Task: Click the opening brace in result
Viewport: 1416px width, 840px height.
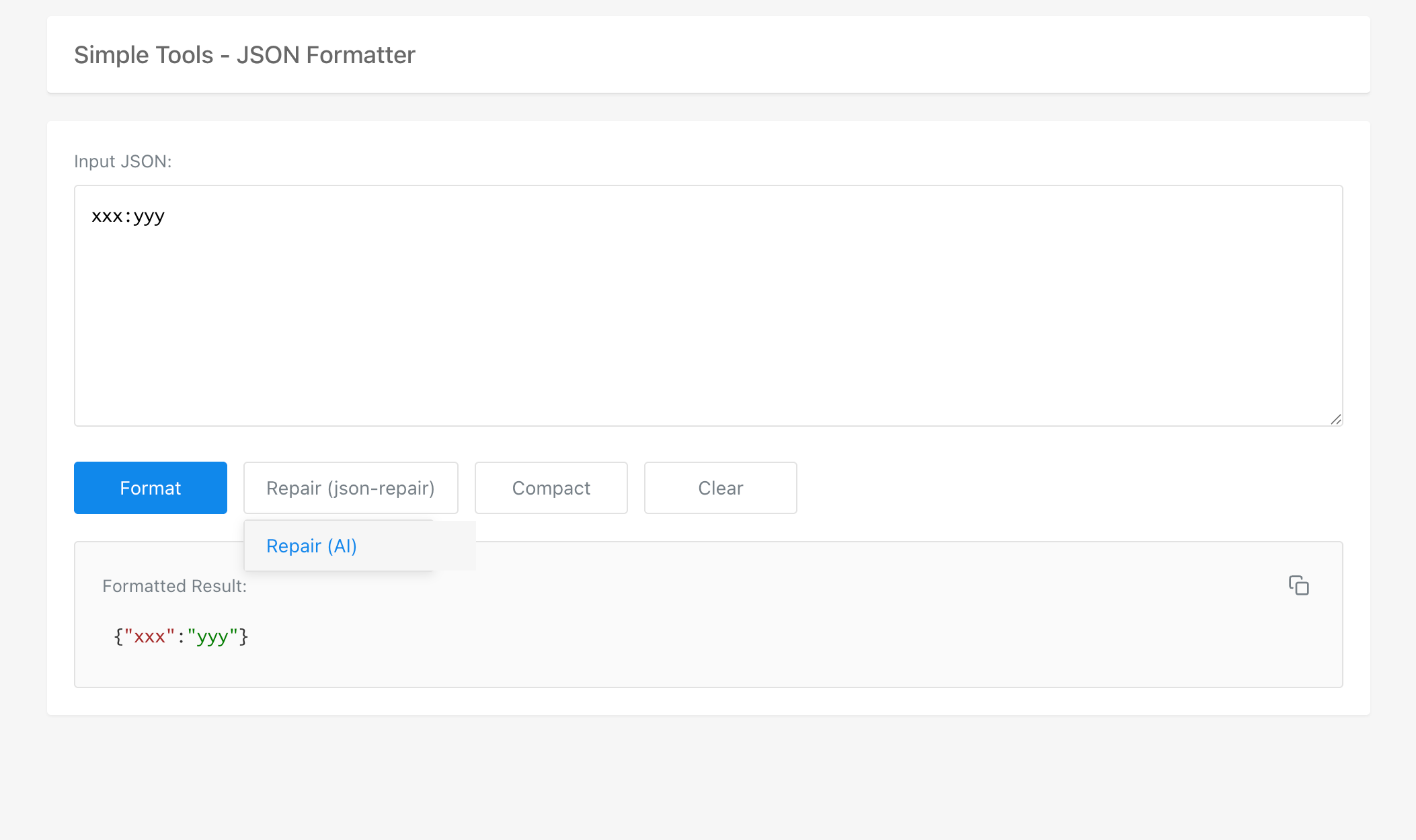Action: [118, 636]
